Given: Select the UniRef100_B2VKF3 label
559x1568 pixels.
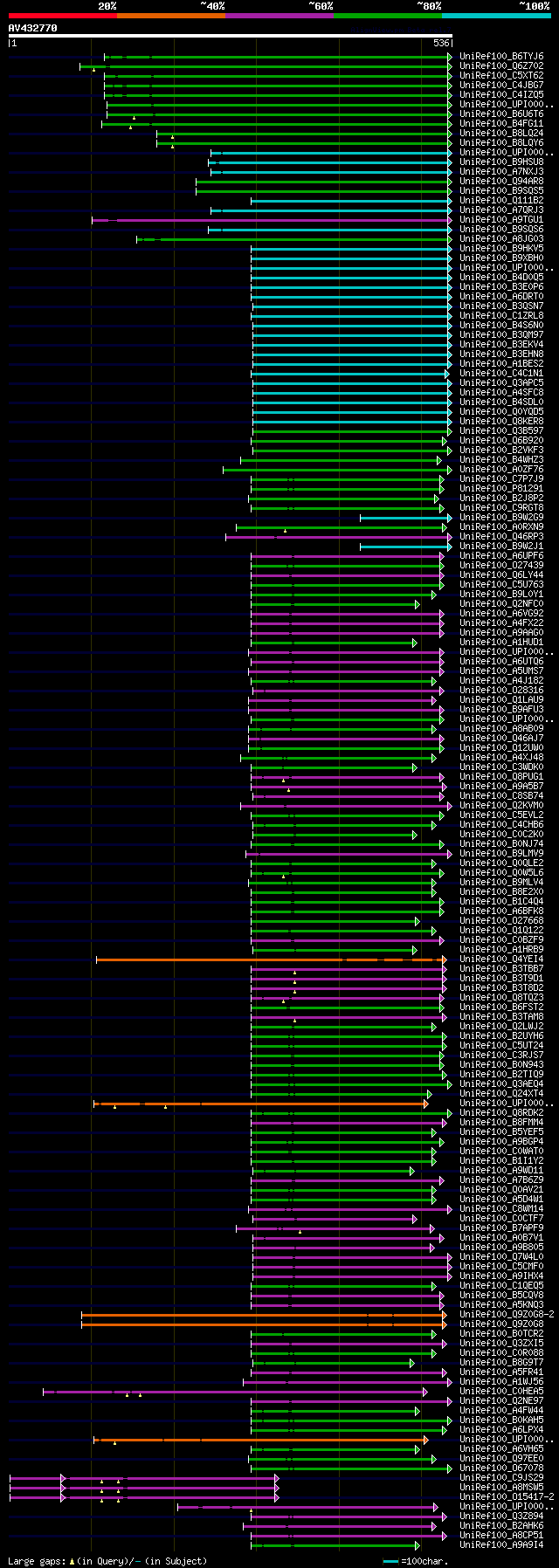Looking at the screenshot, I should click(x=501, y=450).
